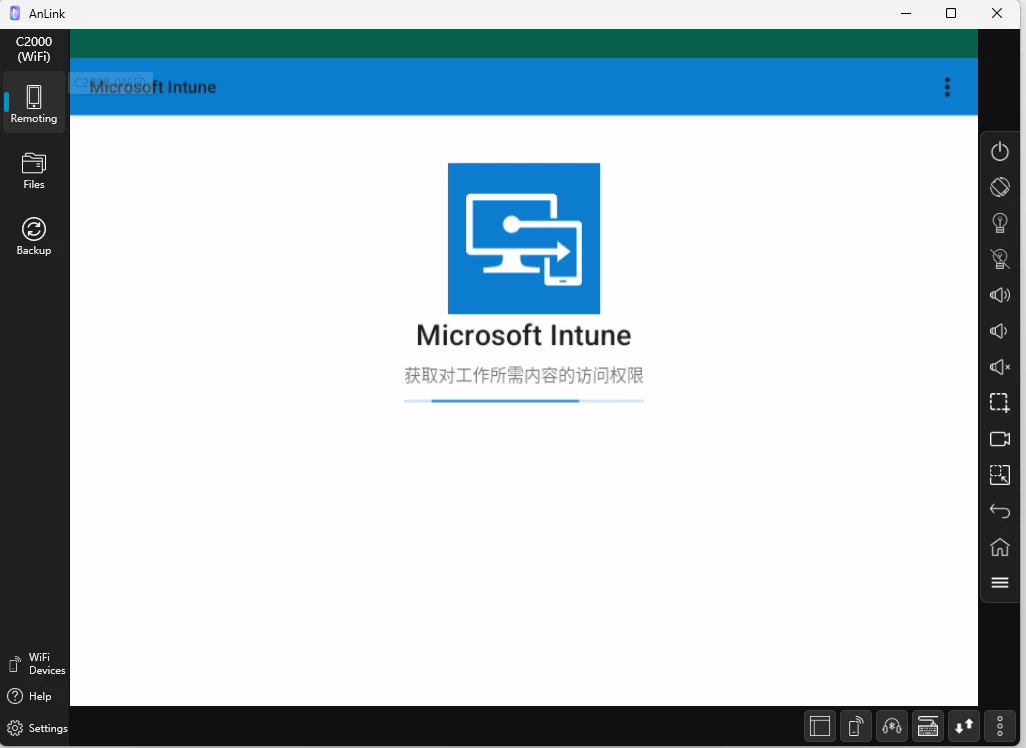Image resolution: width=1026 pixels, height=748 pixels.
Task: Minimize the AnLink window
Action: 906,13
